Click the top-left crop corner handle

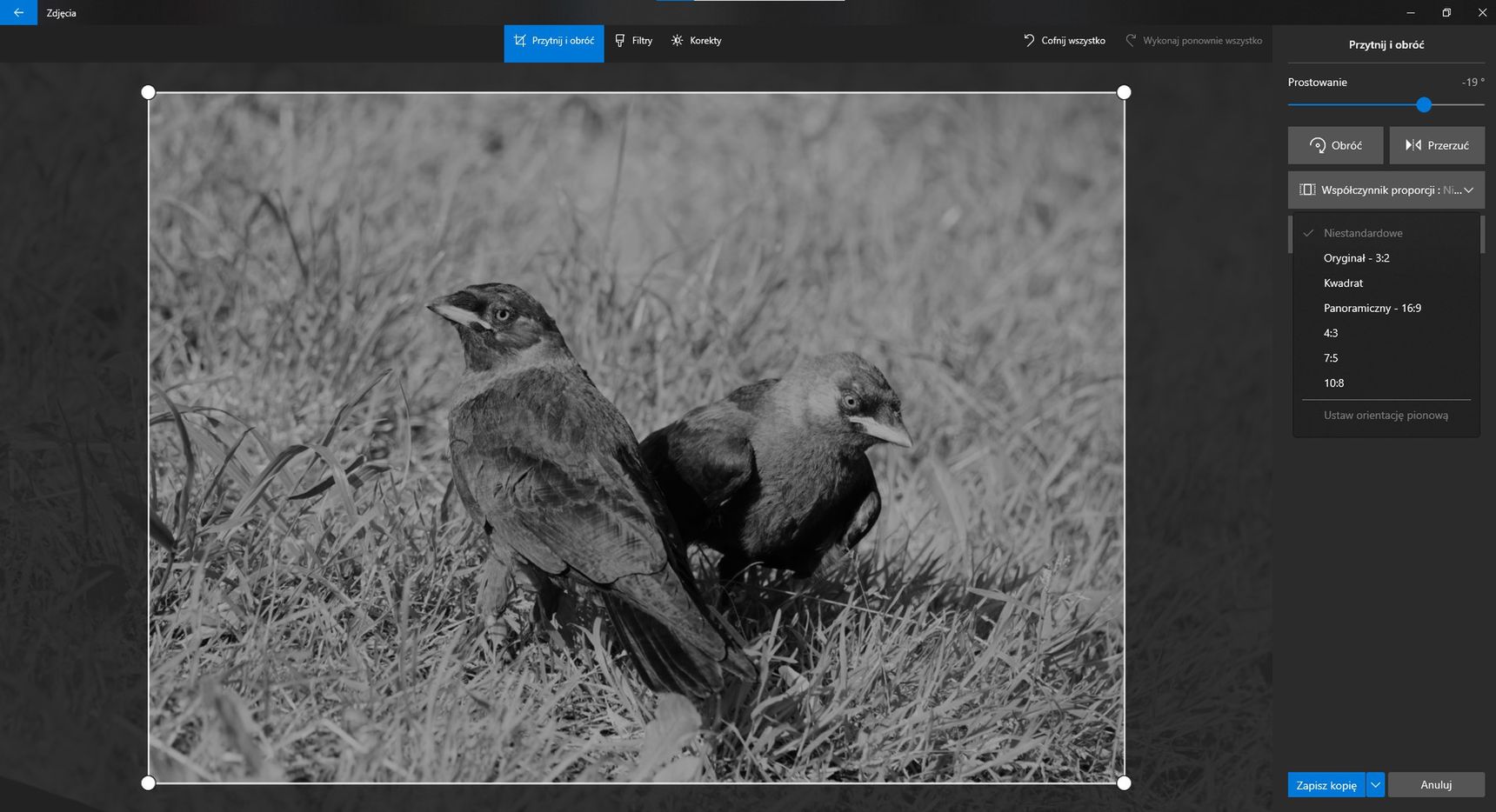[148, 92]
